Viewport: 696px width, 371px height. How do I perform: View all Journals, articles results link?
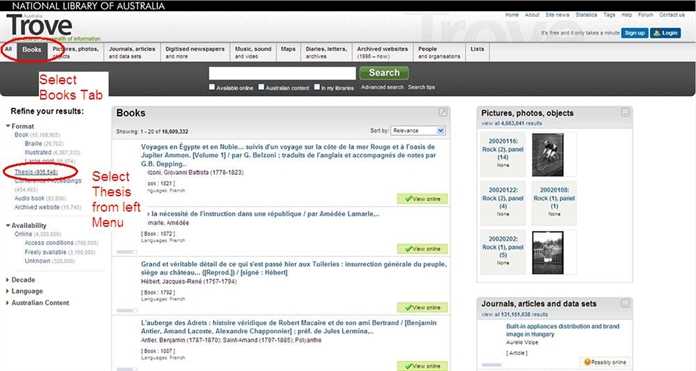[x=514, y=315]
